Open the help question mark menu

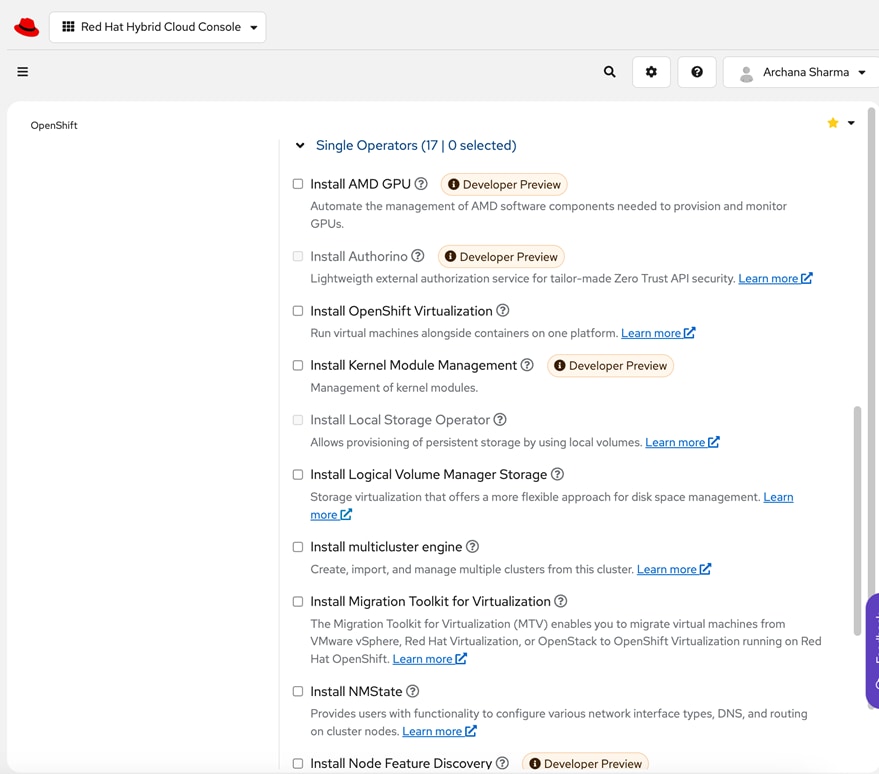point(697,72)
